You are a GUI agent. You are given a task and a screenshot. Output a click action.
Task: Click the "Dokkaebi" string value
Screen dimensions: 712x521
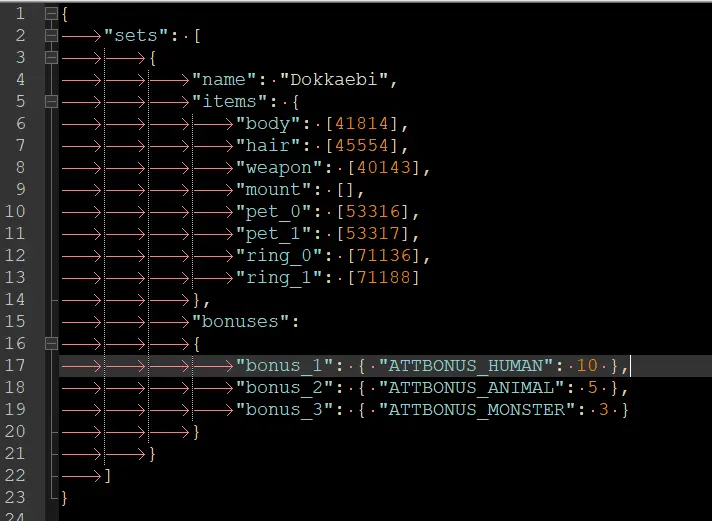click(335, 80)
